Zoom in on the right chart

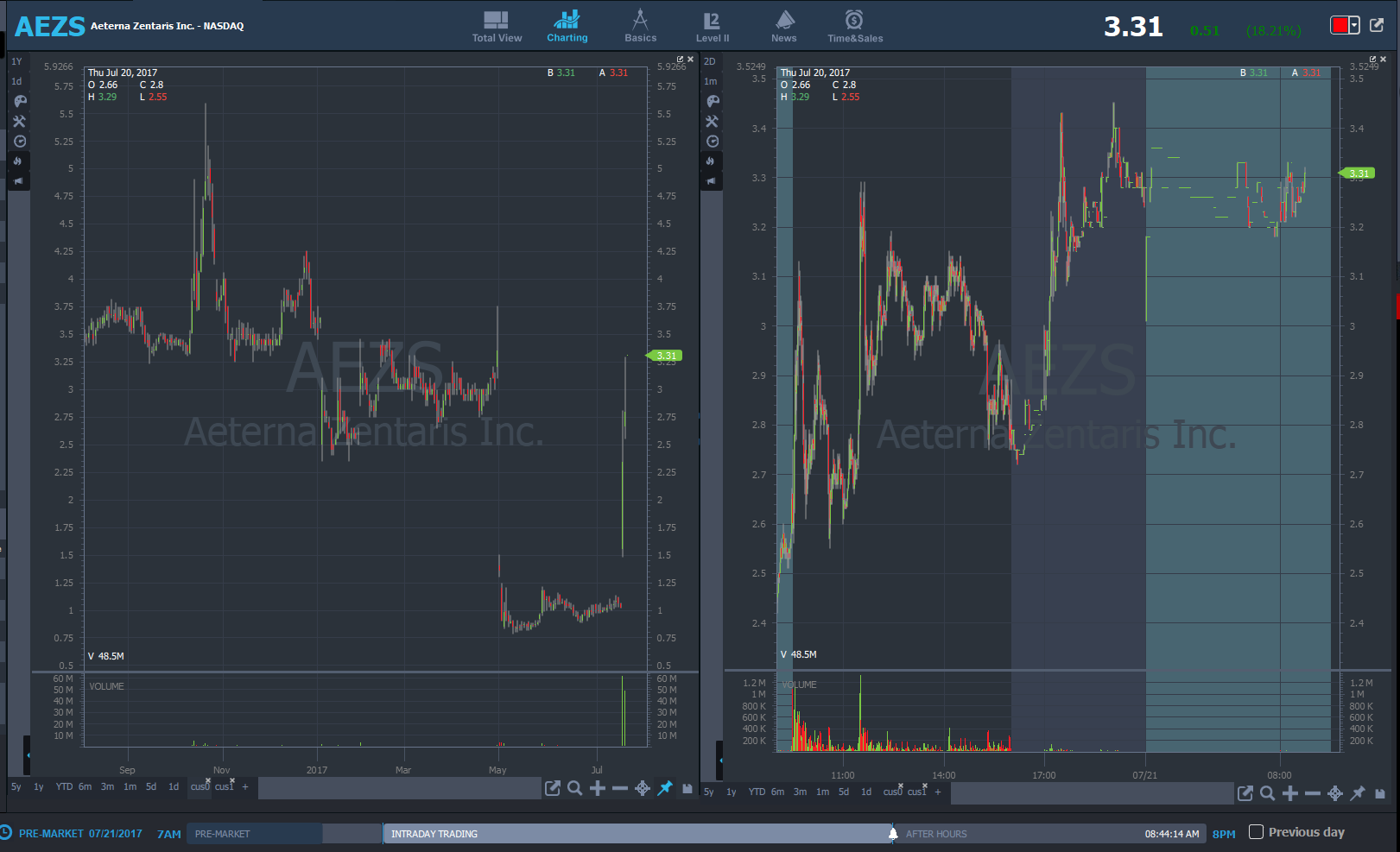coord(1290,793)
